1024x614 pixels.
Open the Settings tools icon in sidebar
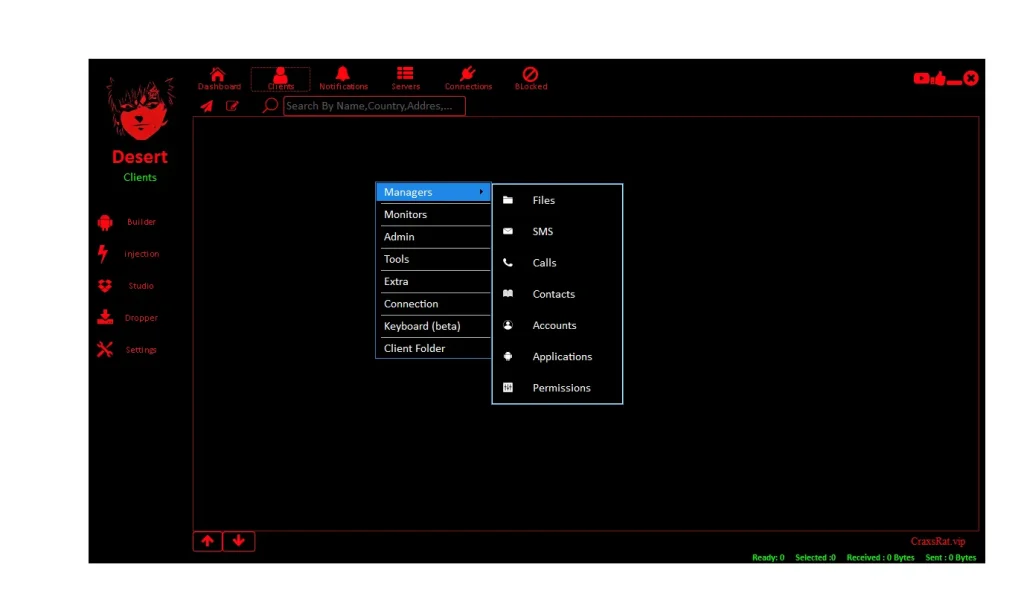coord(105,350)
